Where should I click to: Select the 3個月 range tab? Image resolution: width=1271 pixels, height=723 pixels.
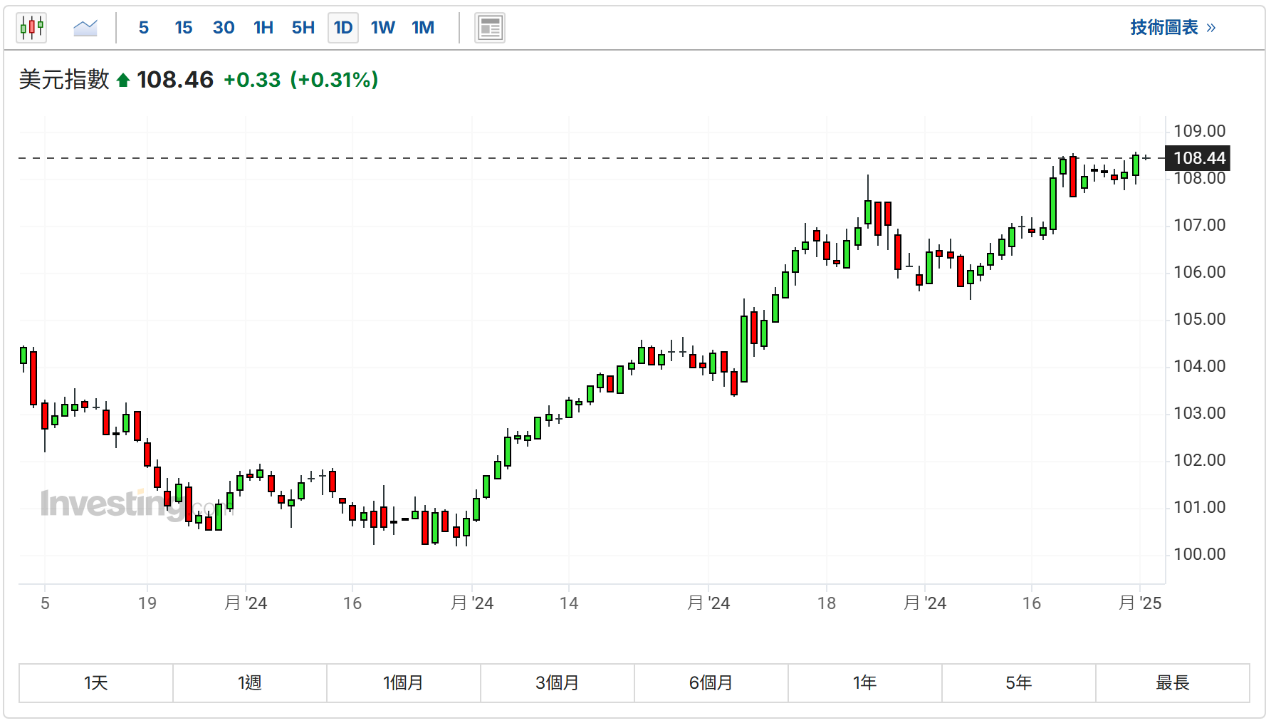click(x=557, y=683)
